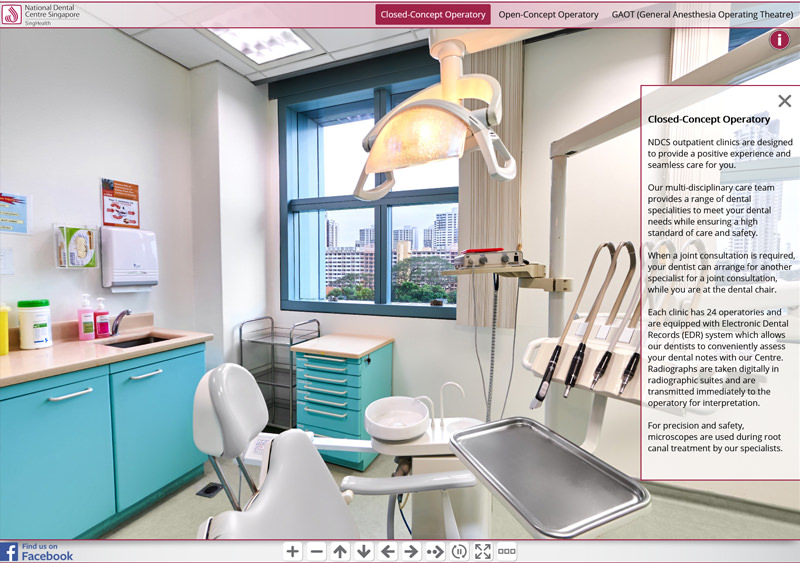Click the National Dental Centre Singapore logo
Viewport: 800px width, 563px height.
click(x=42, y=15)
